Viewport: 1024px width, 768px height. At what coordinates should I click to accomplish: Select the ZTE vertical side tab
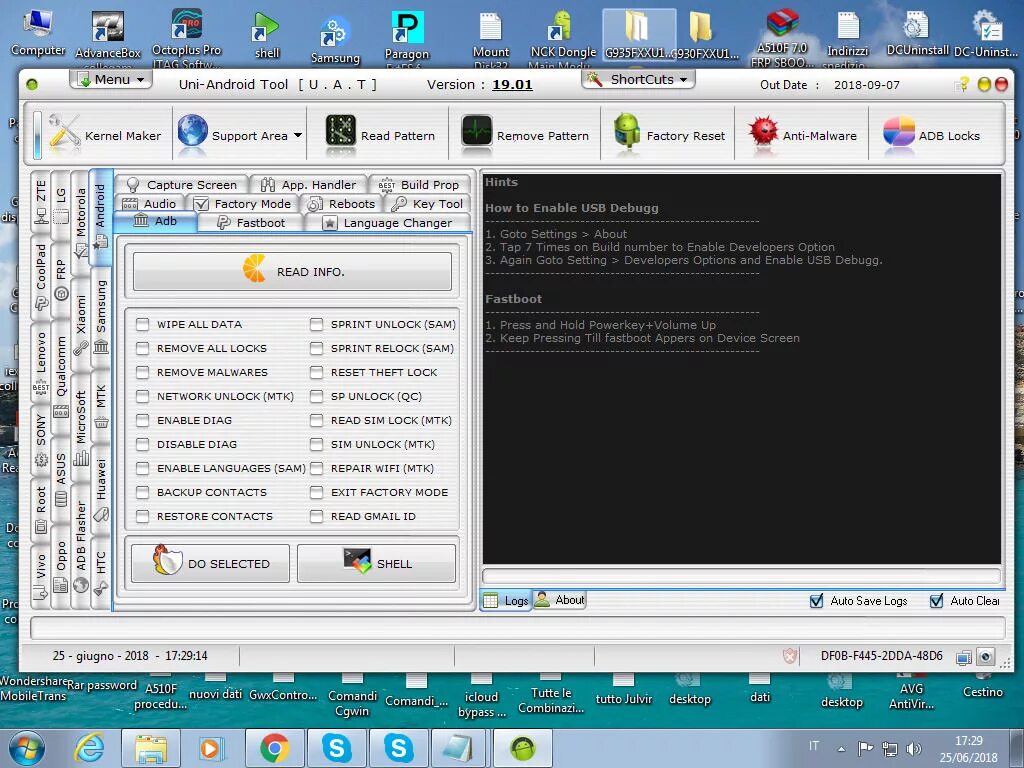click(40, 202)
